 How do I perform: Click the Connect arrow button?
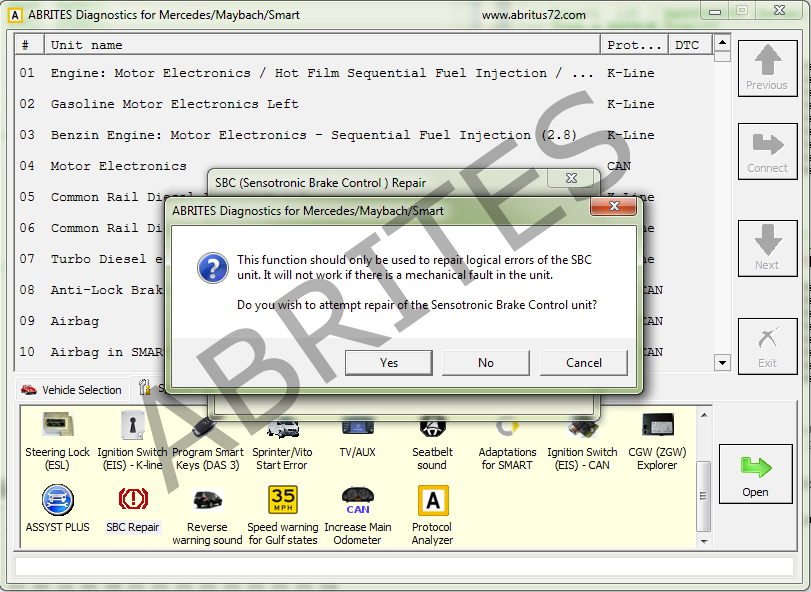tap(767, 151)
